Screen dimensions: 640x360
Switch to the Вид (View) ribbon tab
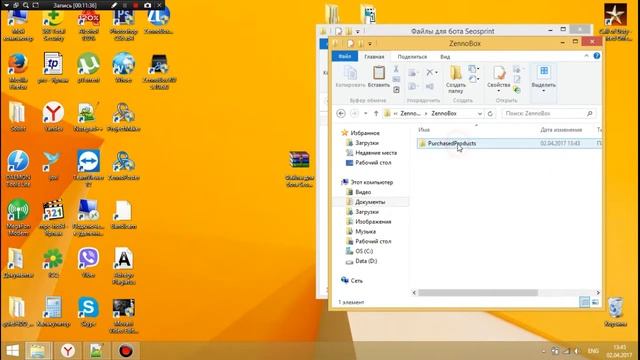click(445, 56)
